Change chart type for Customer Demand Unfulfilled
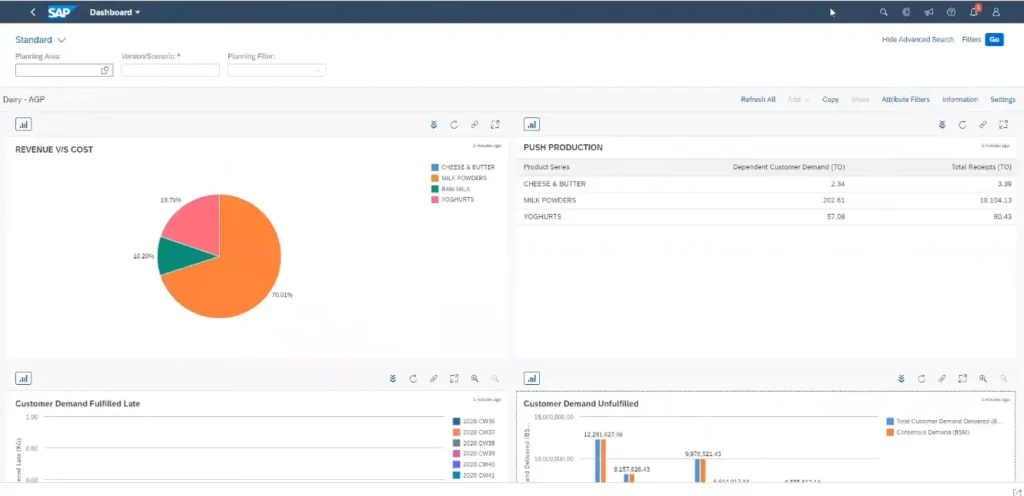Image resolution: width=1024 pixels, height=496 pixels. (x=532, y=379)
